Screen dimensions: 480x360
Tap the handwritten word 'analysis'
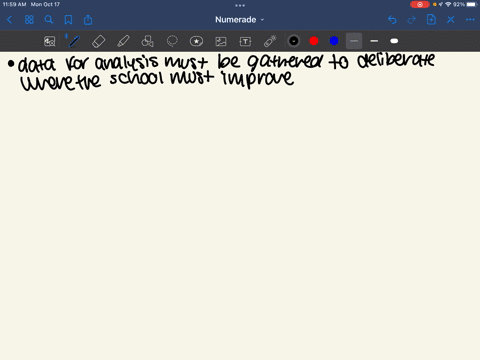127,63
